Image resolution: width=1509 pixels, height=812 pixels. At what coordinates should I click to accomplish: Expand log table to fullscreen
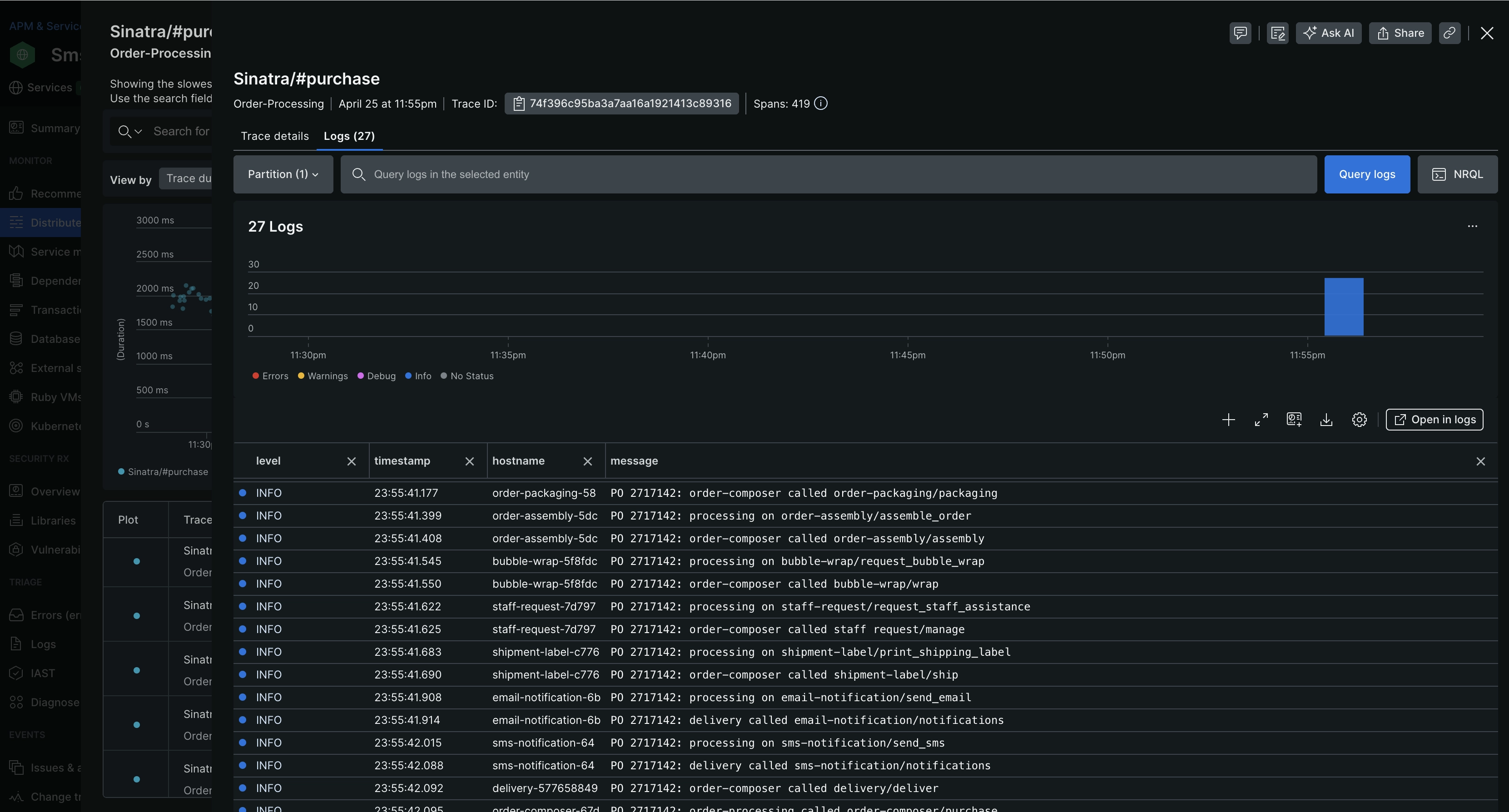pos(1261,420)
